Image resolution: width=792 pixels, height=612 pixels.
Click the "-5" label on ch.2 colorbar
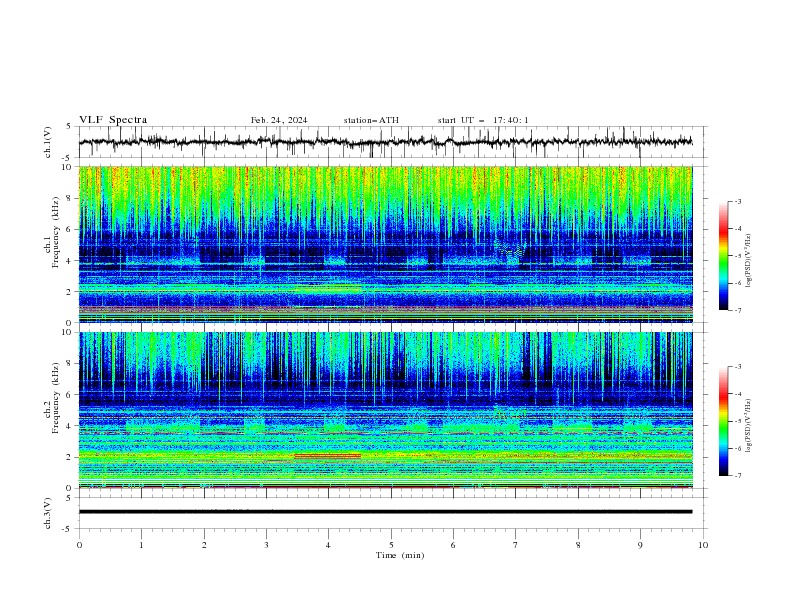(738, 421)
